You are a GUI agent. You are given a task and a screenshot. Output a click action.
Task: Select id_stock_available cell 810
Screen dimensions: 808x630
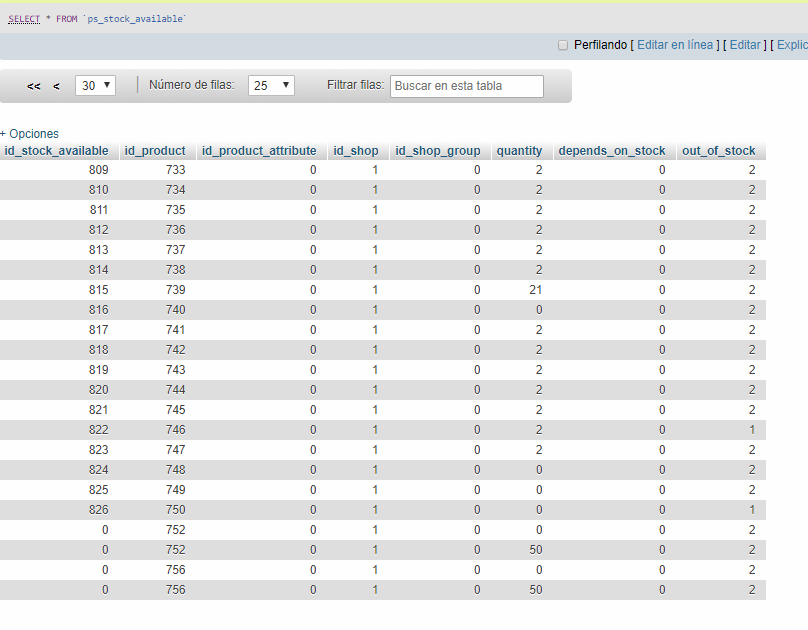tap(98, 190)
